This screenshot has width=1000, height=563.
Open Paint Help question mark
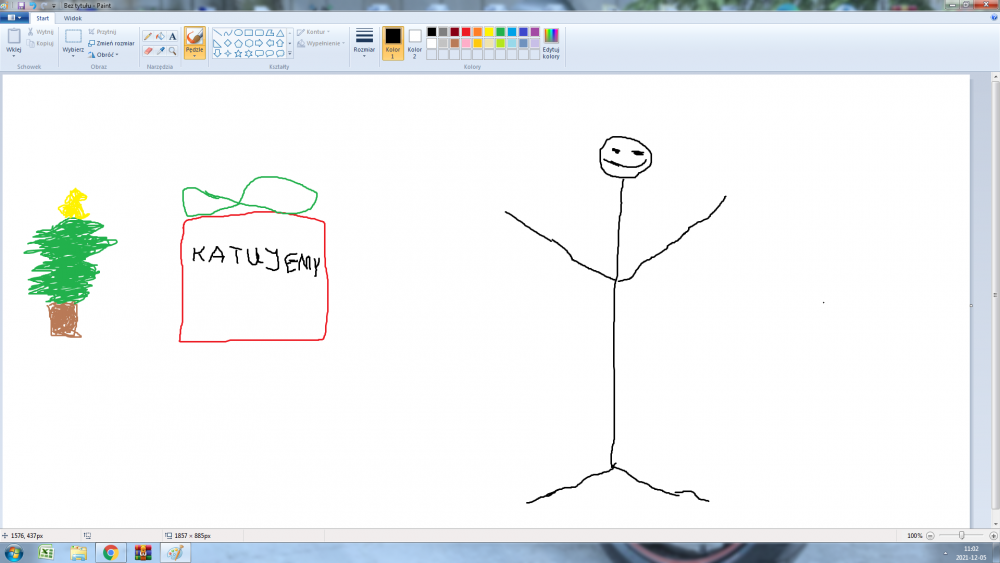pos(994,18)
